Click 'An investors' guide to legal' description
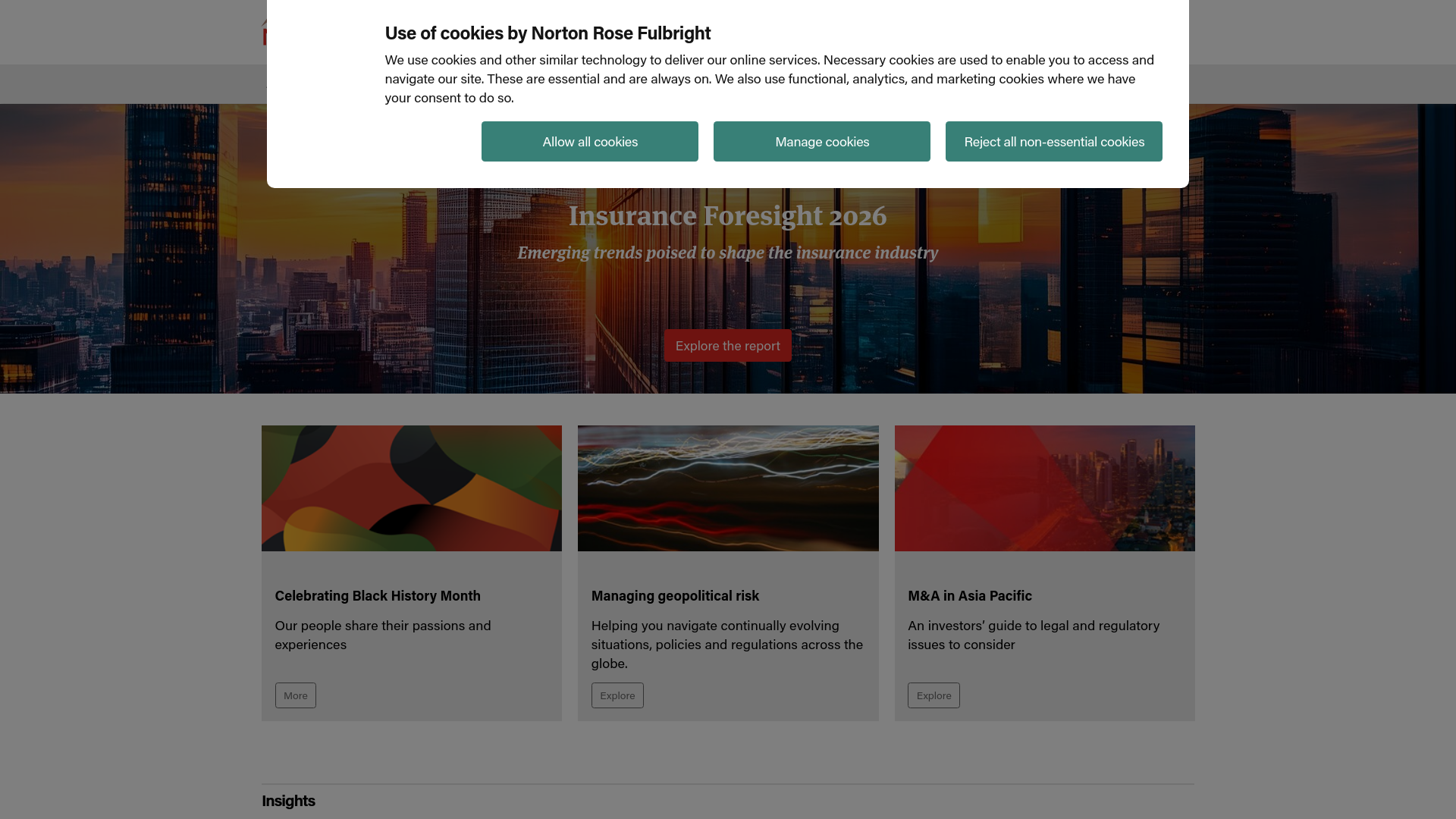 point(1034,635)
